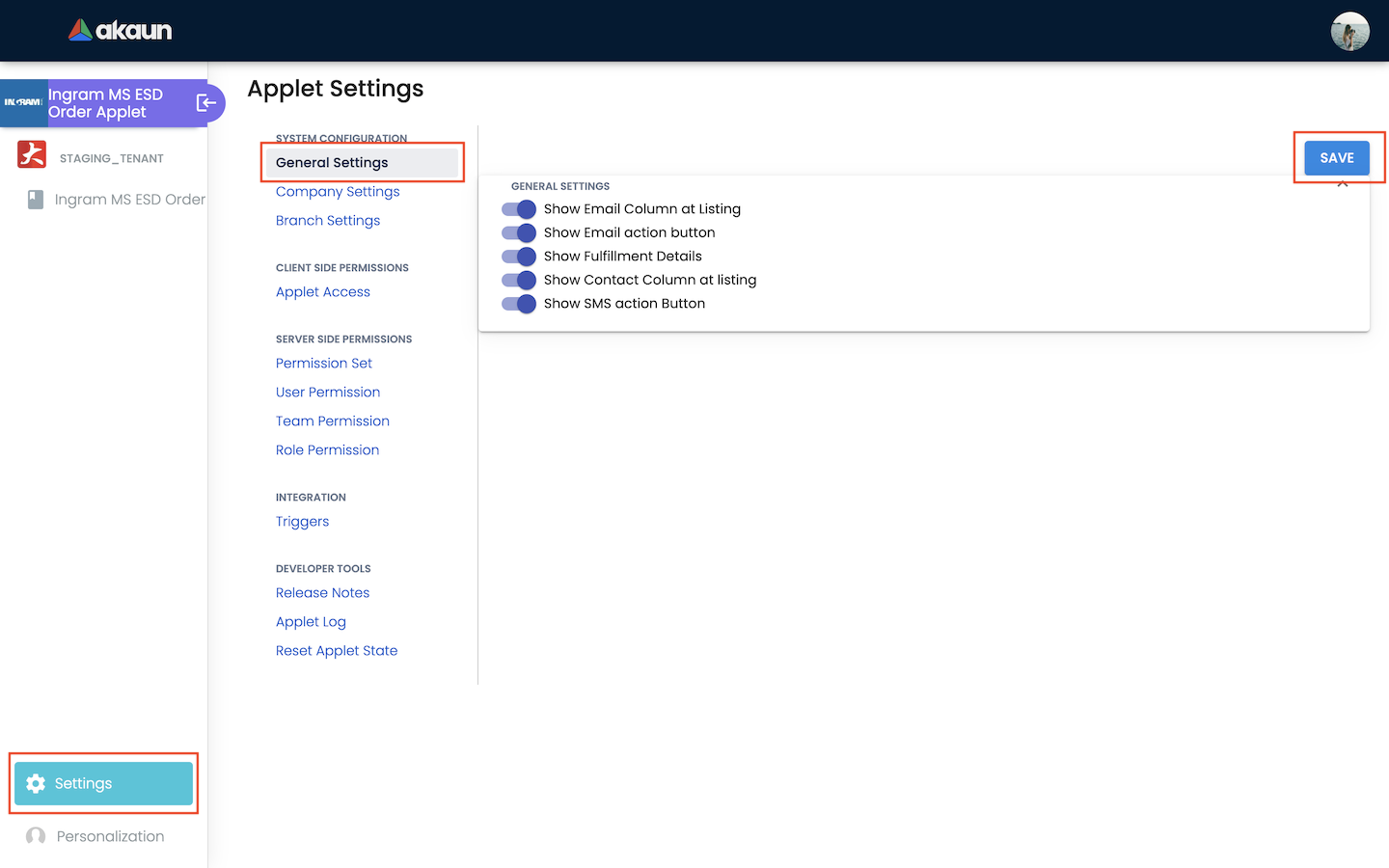This screenshot has width=1389, height=868.
Task: Toggle Show Email action button switch
Action: coord(519,233)
